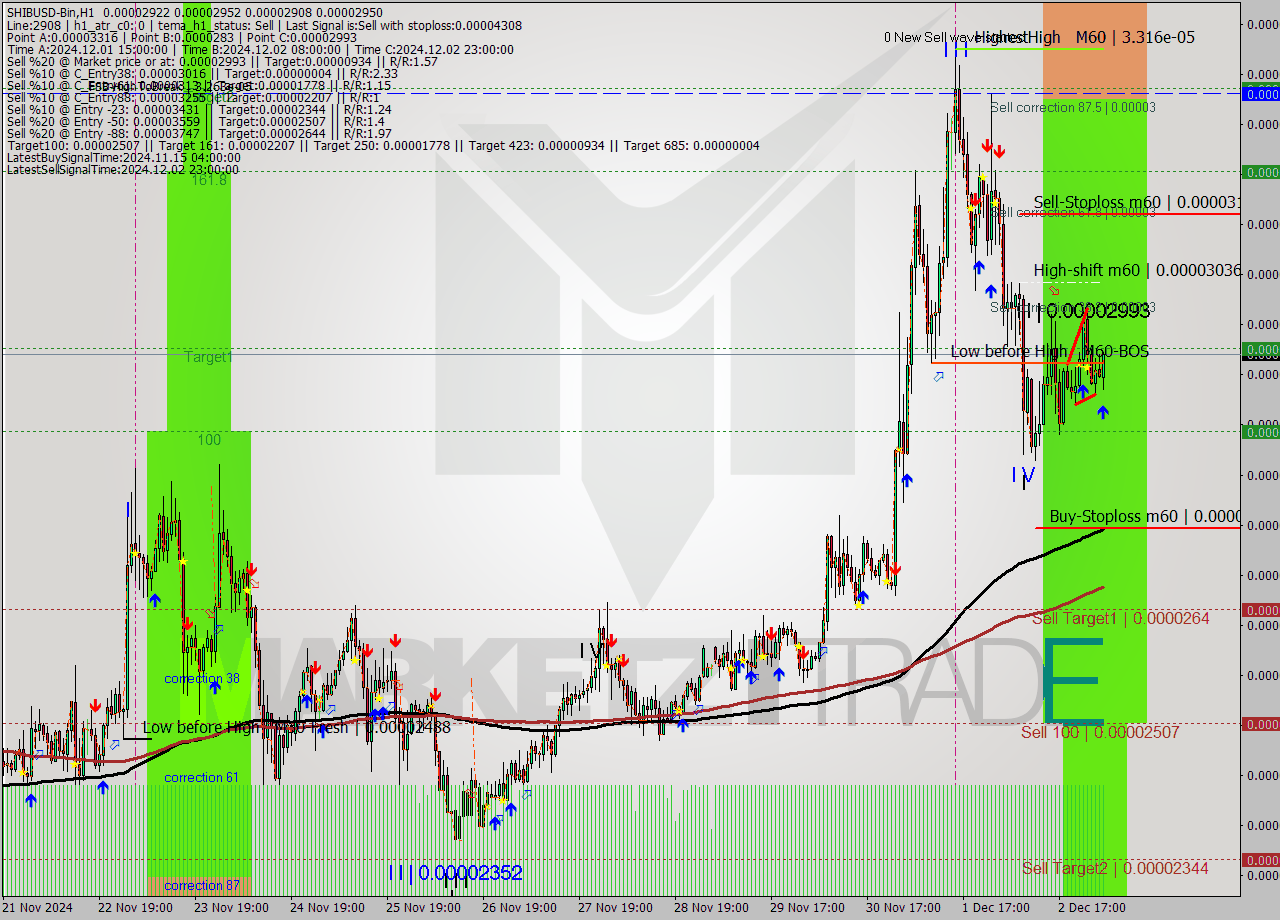Click red price tag at Sell Target1 level
1280x920 pixels.
1260,610
